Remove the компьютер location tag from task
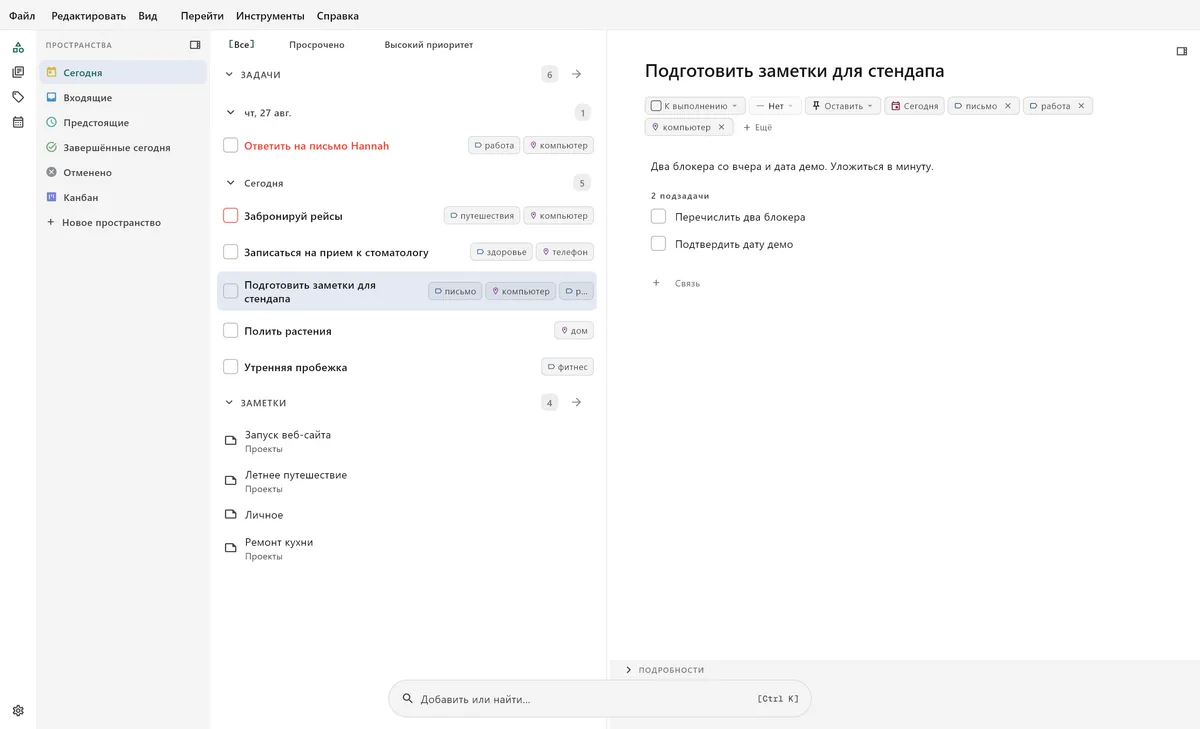 pyautogui.click(x=721, y=127)
